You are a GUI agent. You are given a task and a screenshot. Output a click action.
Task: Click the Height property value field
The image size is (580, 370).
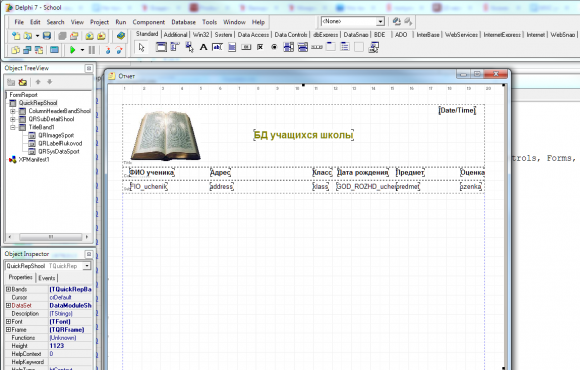pyautogui.click(x=70, y=346)
